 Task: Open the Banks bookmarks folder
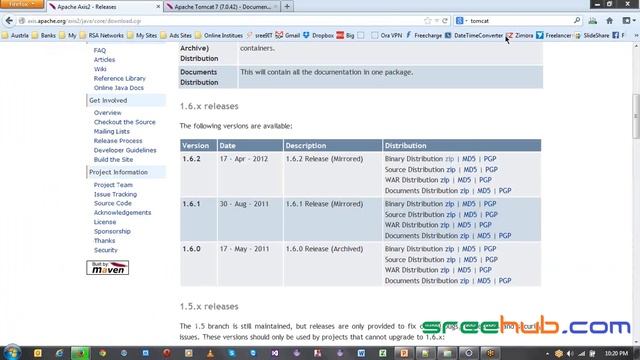[44, 36]
